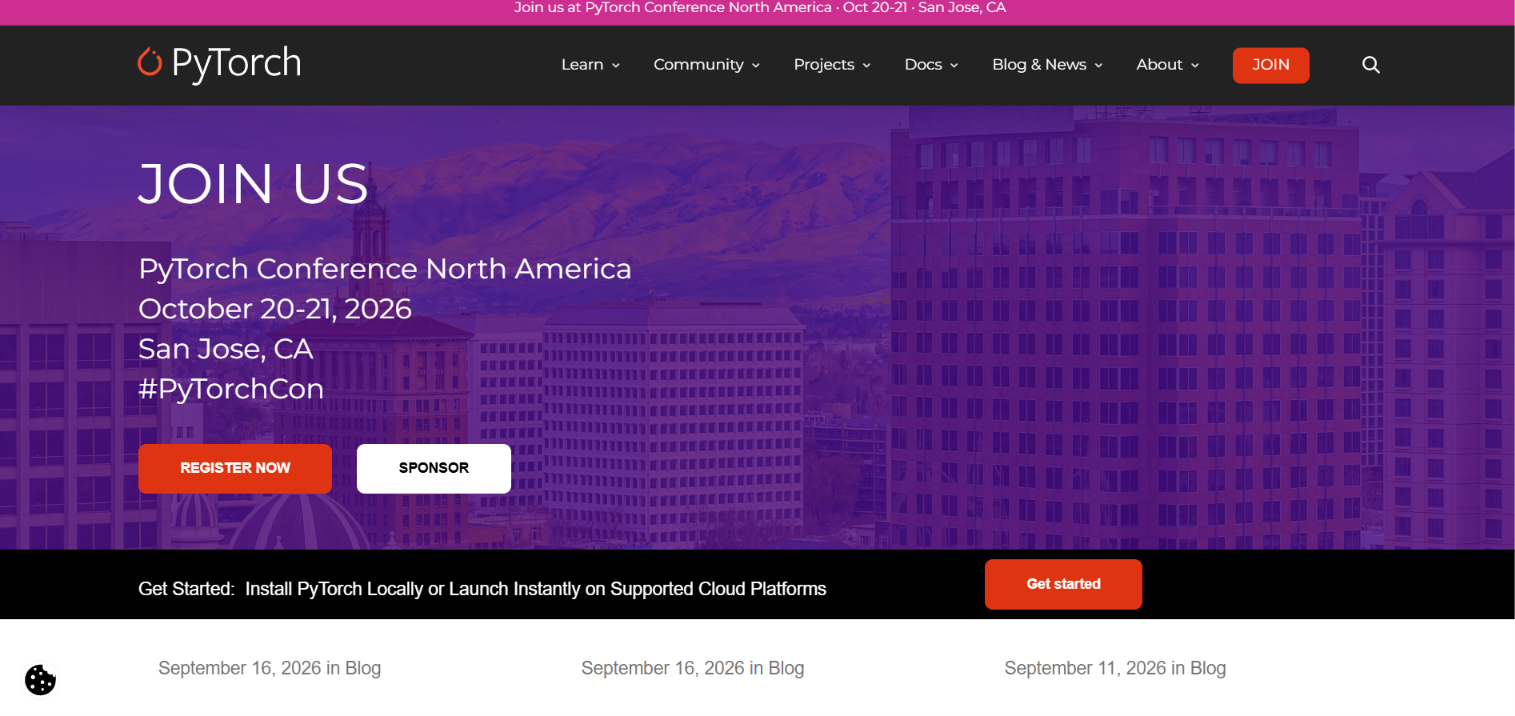Viewport: 1515px width, 716px height.
Task: Click the white SPONSOR button
Action: (x=434, y=468)
